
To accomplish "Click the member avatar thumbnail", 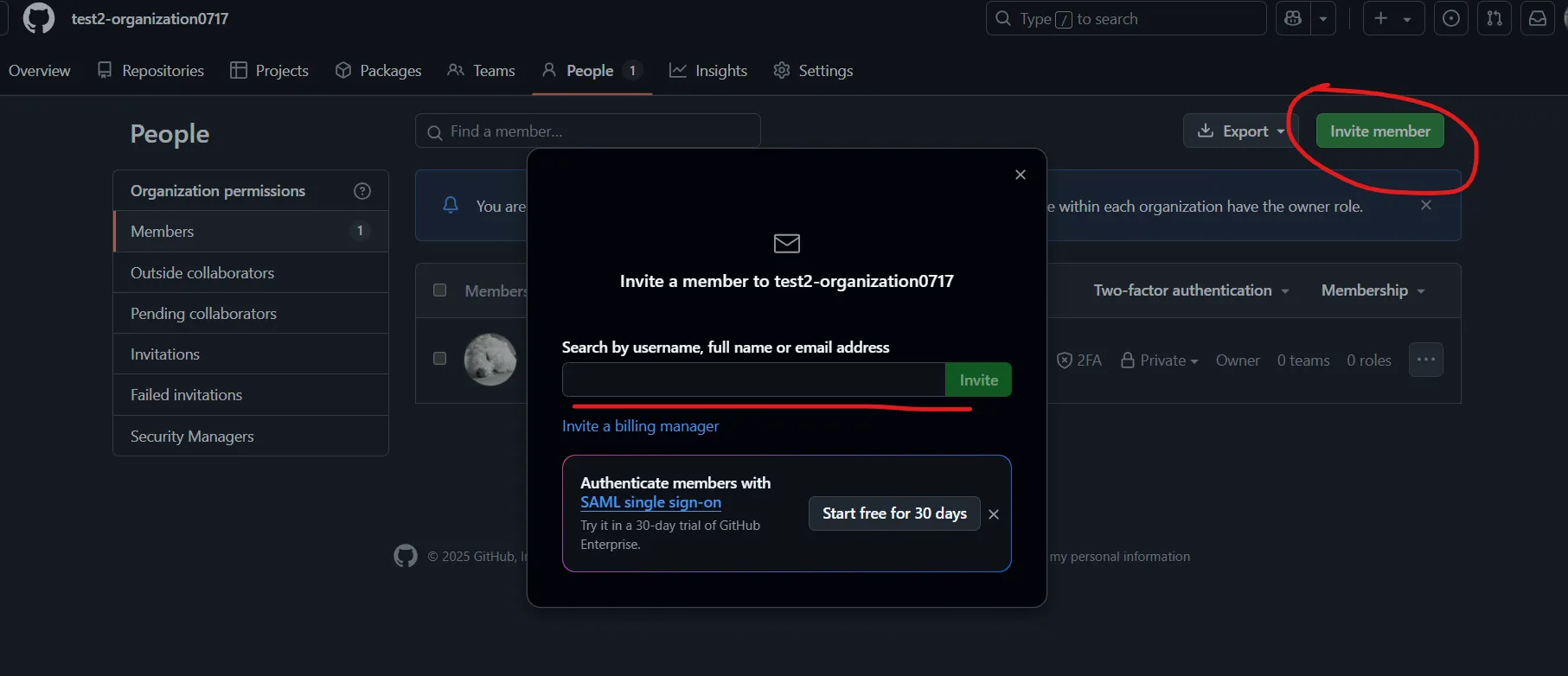I will pyautogui.click(x=490, y=360).
